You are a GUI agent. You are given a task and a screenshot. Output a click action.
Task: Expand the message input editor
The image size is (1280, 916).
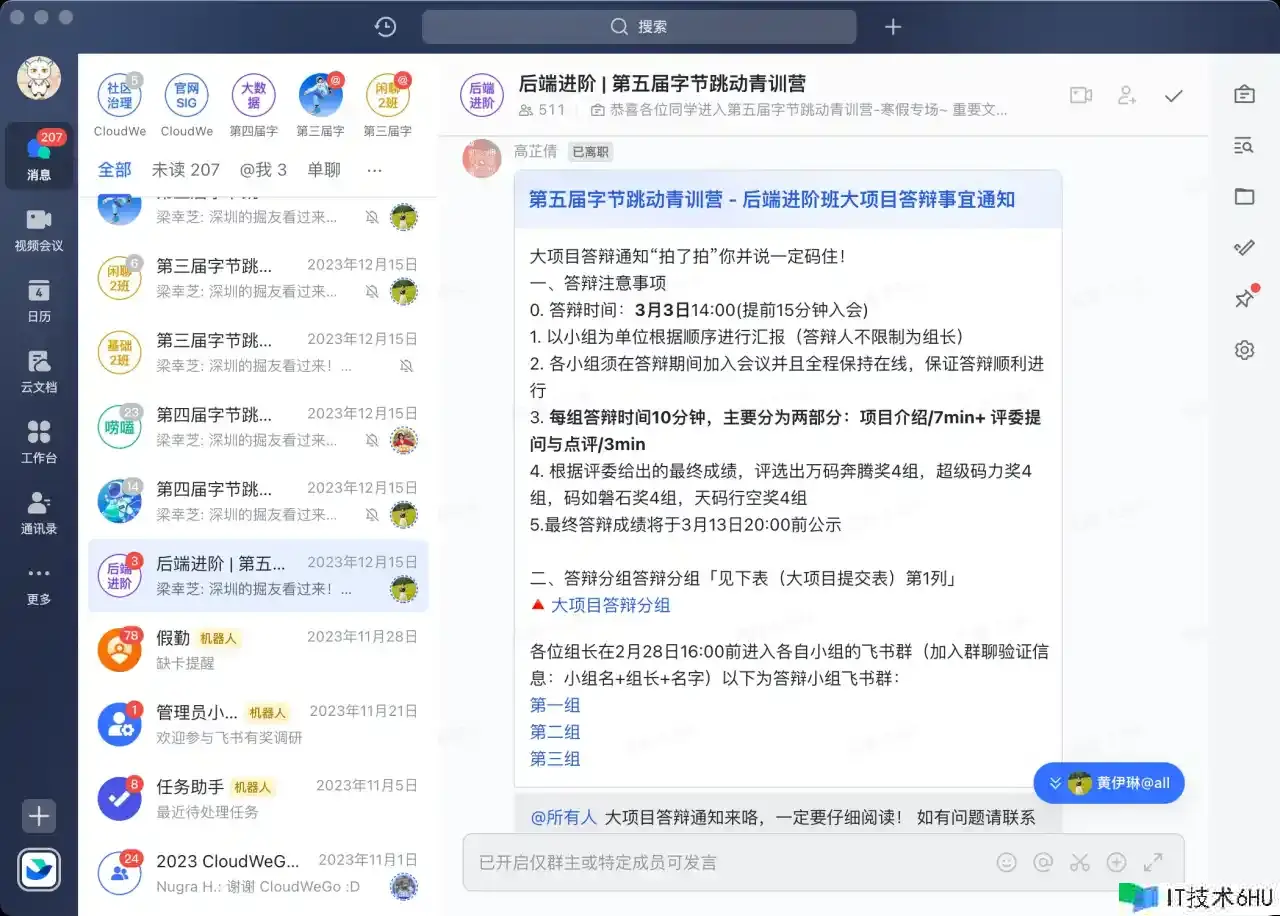pos(1153,862)
